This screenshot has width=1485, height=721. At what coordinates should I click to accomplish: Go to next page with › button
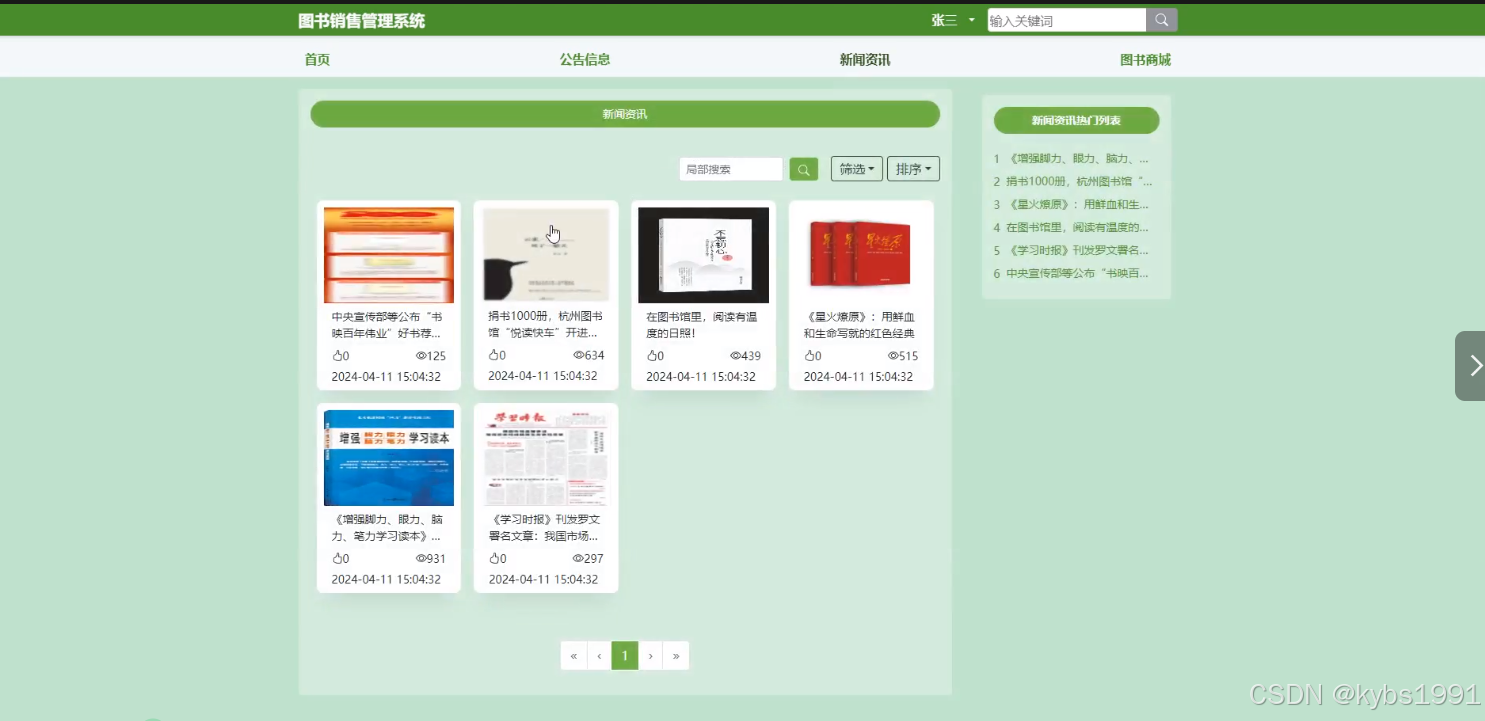point(650,656)
